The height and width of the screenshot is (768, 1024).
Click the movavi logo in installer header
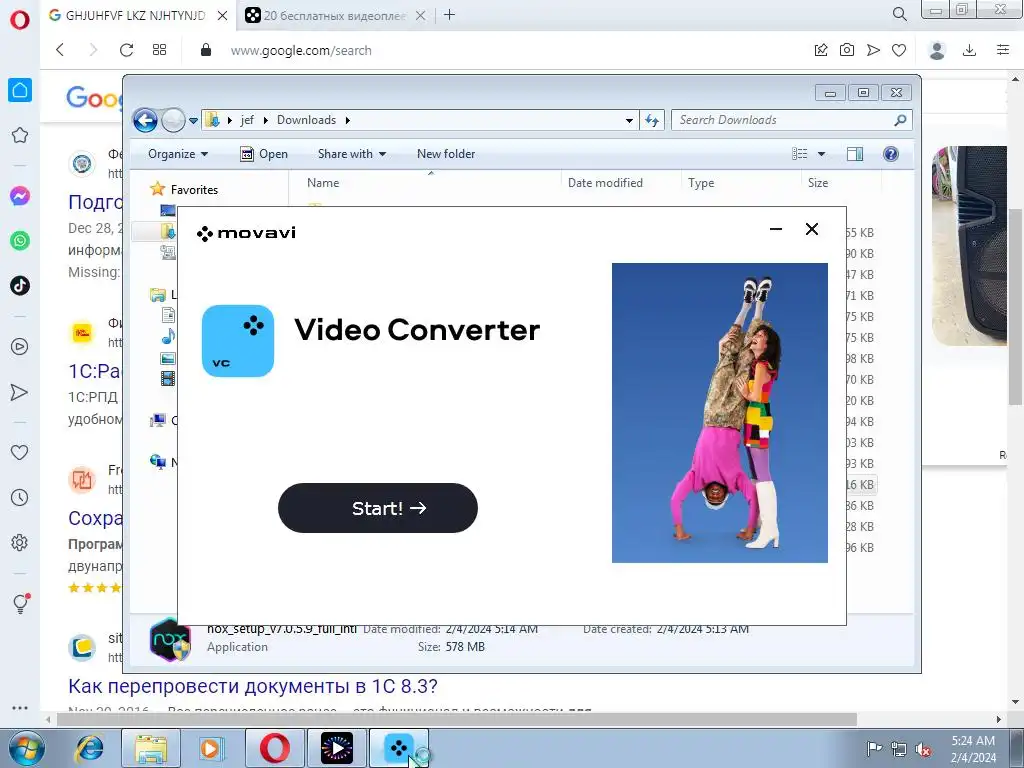246,233
